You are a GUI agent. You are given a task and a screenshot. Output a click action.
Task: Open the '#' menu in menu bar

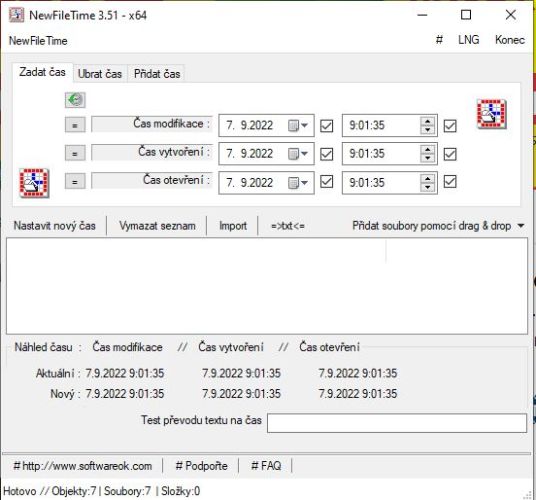[x=439, y=40]
